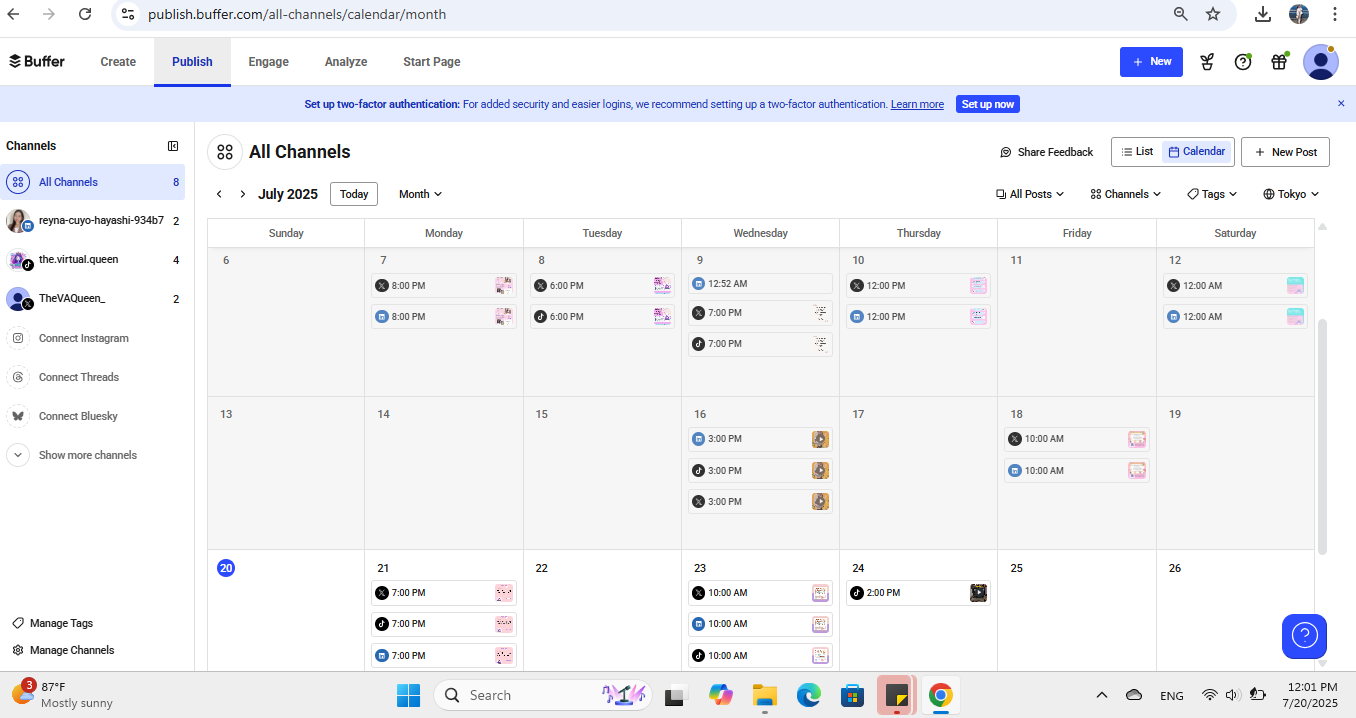Open the Bluesky butterfly connect icon
This screenshot has width=1356, height=718.
tap(18, 416)
